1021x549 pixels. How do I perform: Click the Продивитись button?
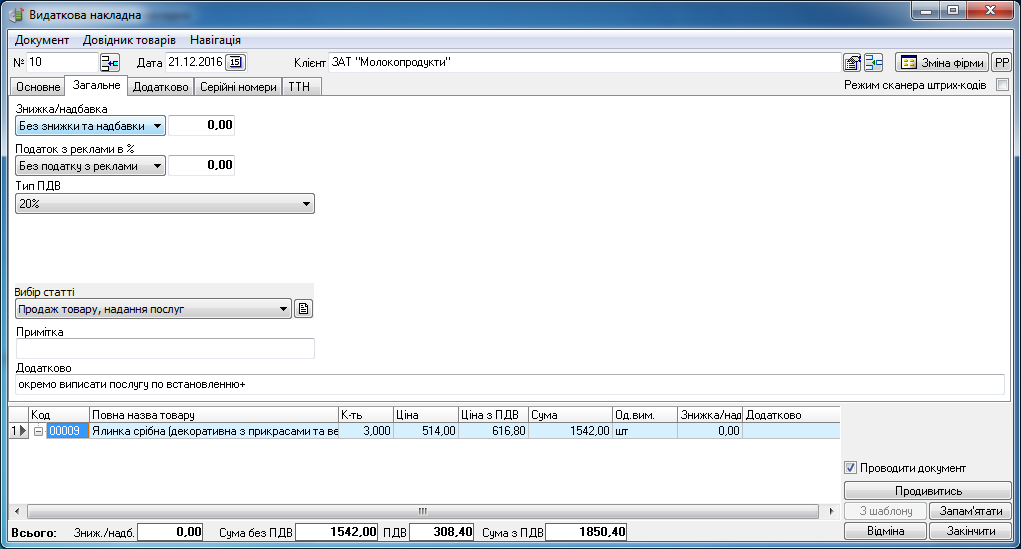(928, 491)
